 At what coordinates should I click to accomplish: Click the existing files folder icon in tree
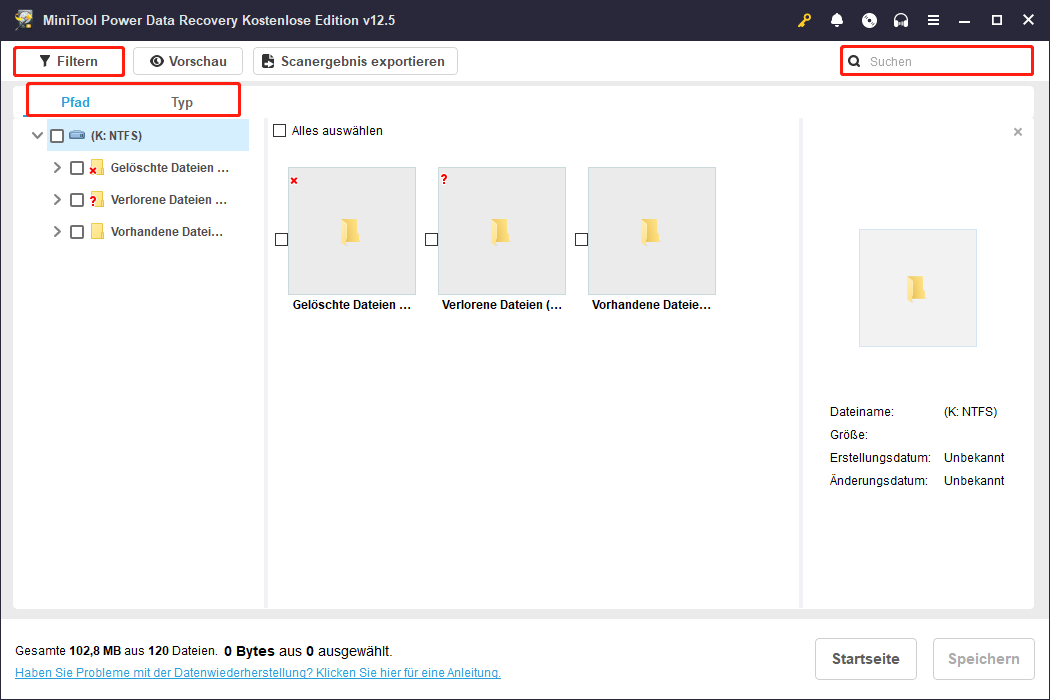(97, 232)
